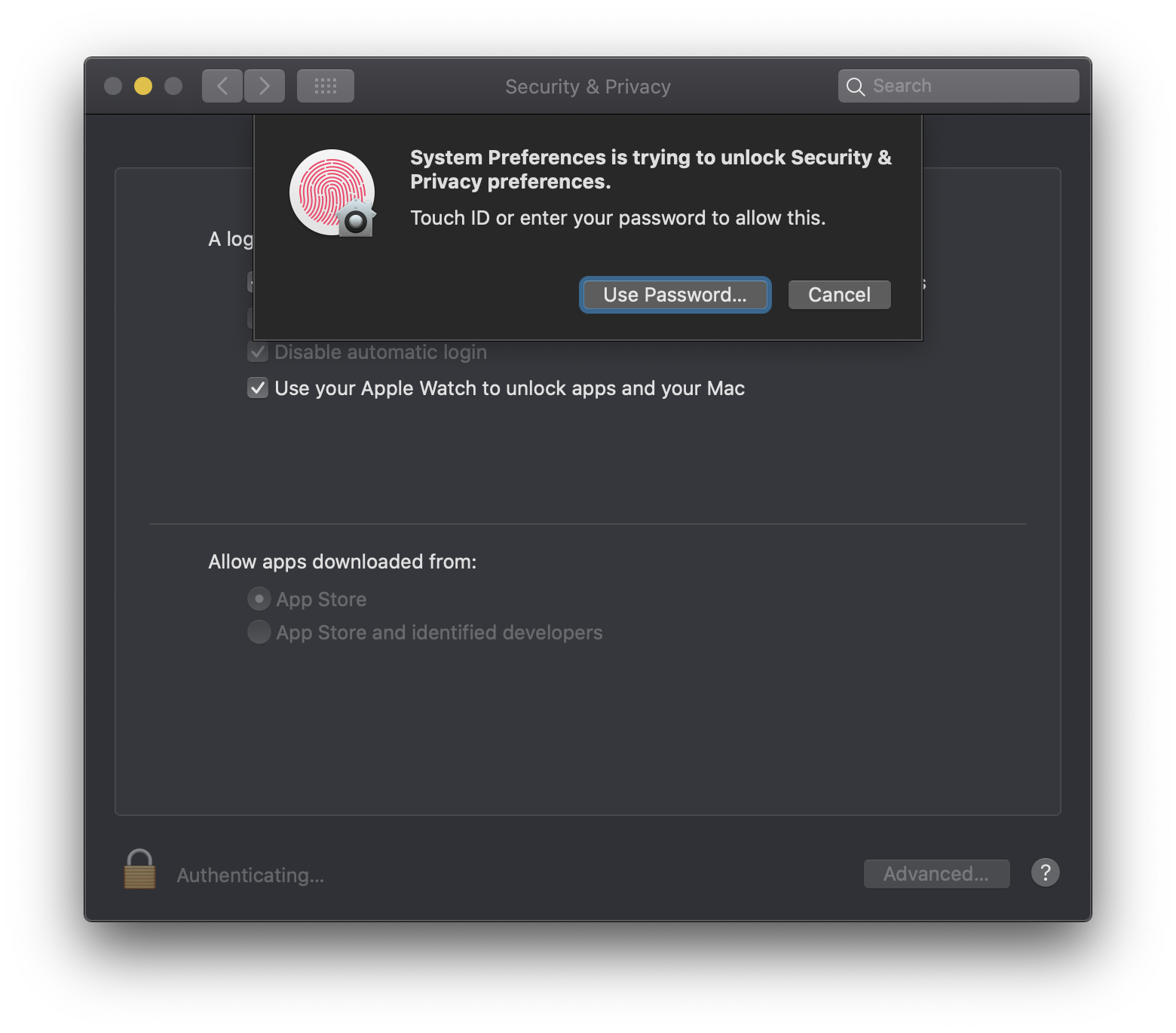Viewport: 1176px width, 1033px height.
Task: Show all preferences grid icon
Action: 326,86
